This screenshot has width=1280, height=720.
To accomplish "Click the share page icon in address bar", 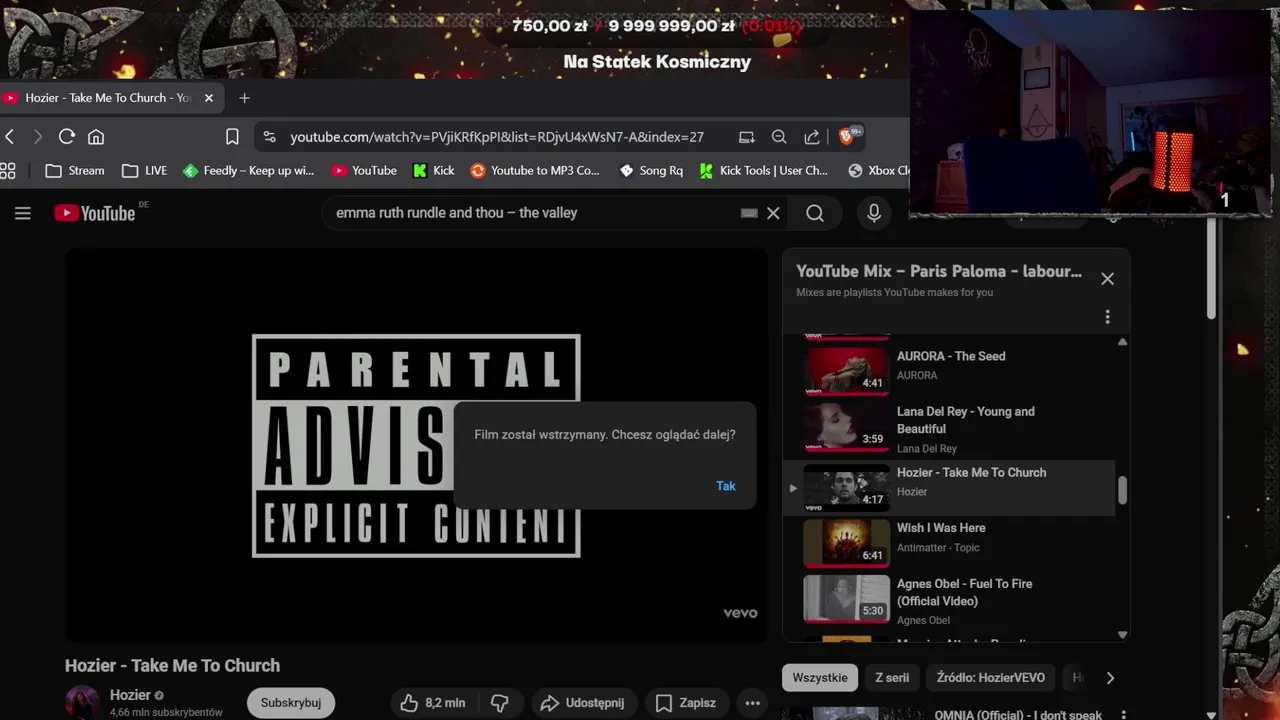I will [812, 137].
